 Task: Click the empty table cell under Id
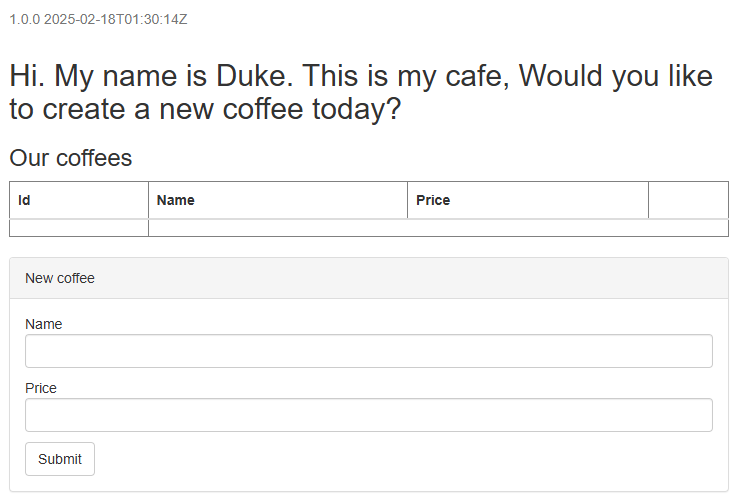point(79,228)
